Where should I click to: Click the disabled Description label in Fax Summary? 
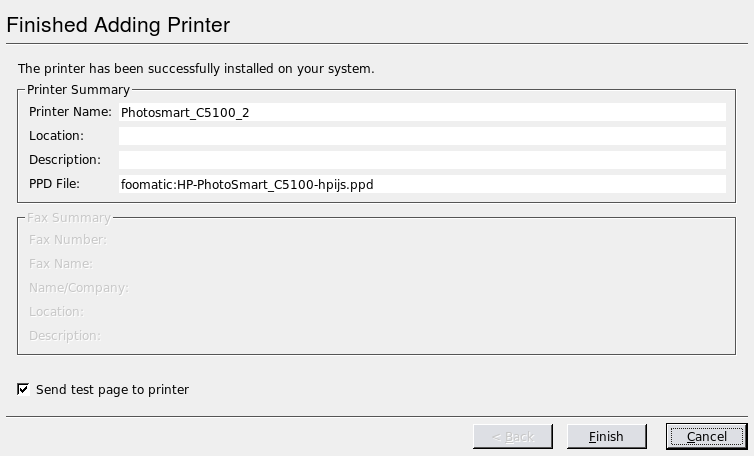[x=65, y=336]
